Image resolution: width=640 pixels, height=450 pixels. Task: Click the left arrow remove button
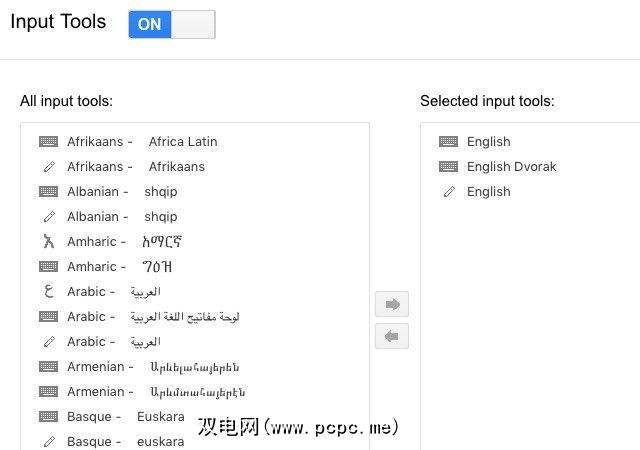392,336
